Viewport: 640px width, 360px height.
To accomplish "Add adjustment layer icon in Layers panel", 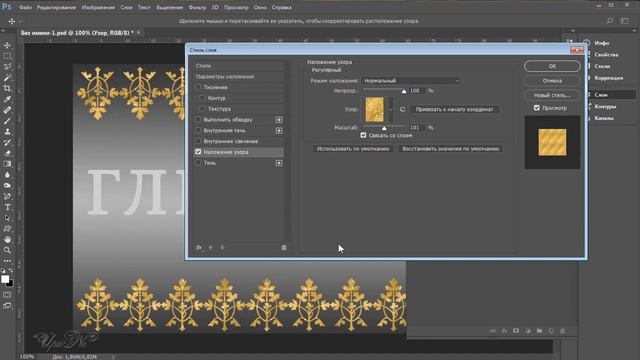I will click(528, 331).
